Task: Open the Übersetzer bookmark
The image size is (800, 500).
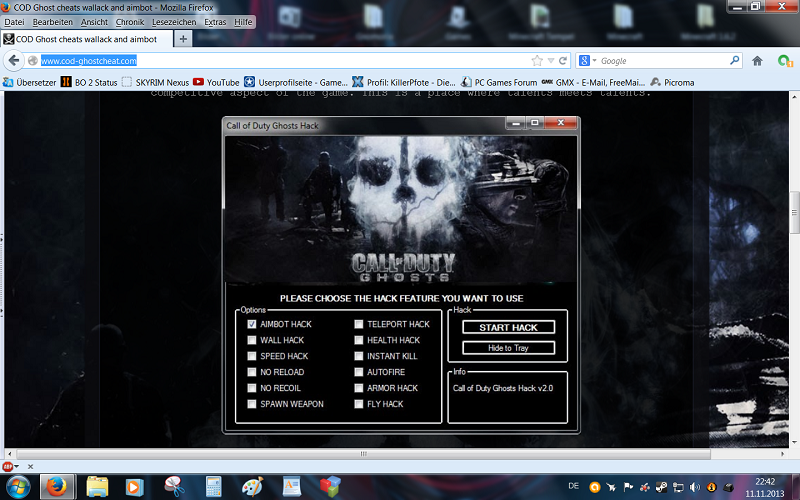Action: (30, 82)
